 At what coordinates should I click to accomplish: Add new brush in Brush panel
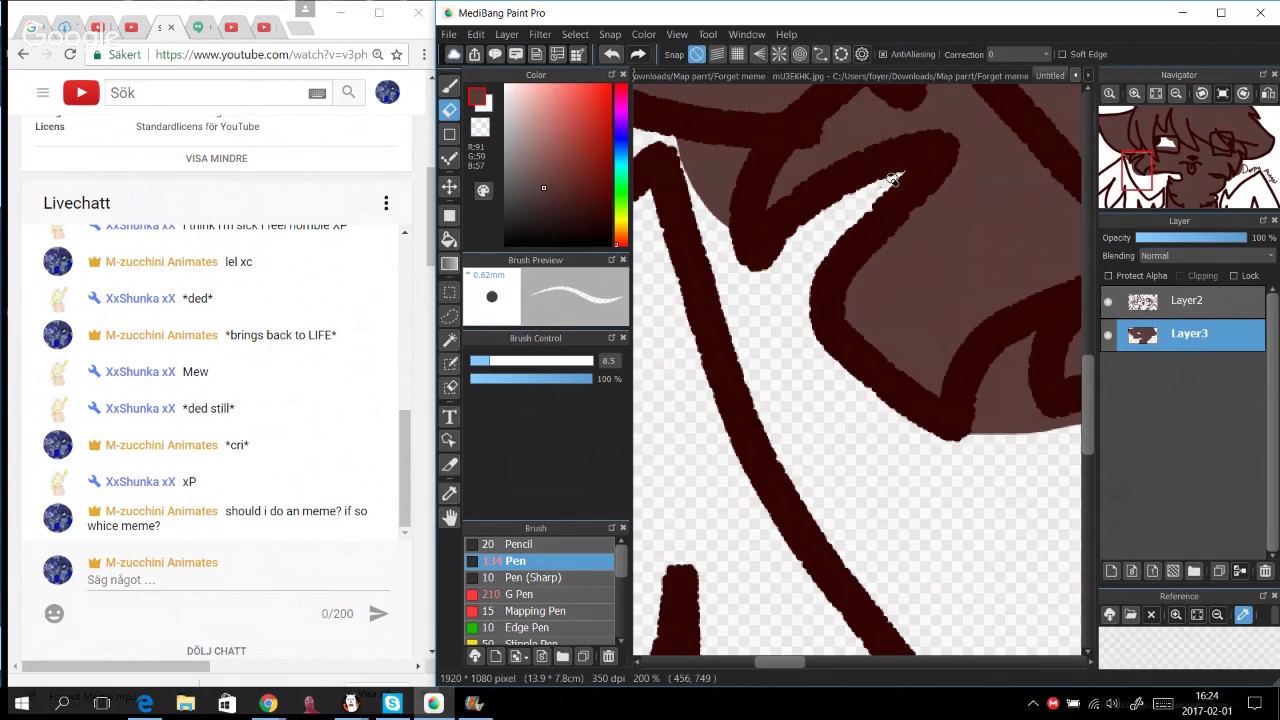[x=496, y=656]
